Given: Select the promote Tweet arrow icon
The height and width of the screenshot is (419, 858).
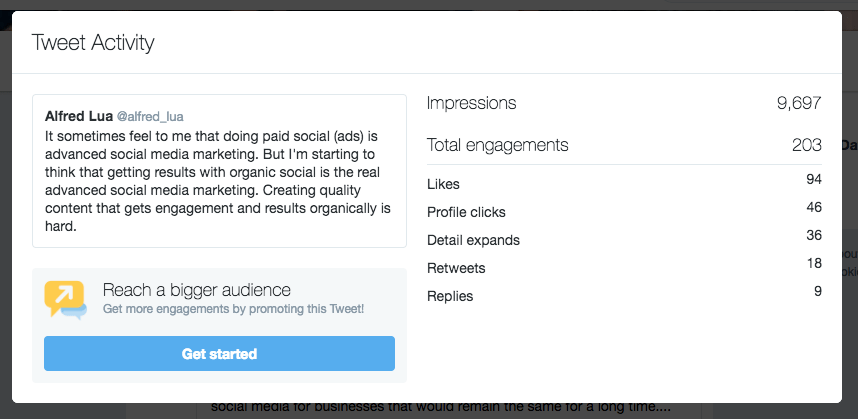Looking at the screenshot, I should (66, 300).
